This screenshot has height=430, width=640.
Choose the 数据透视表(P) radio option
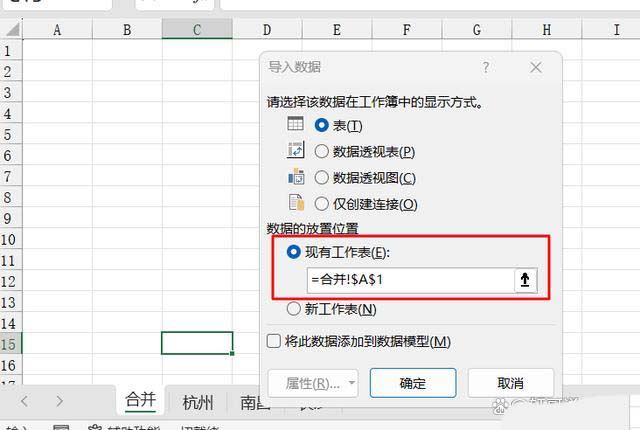[322, 151]
